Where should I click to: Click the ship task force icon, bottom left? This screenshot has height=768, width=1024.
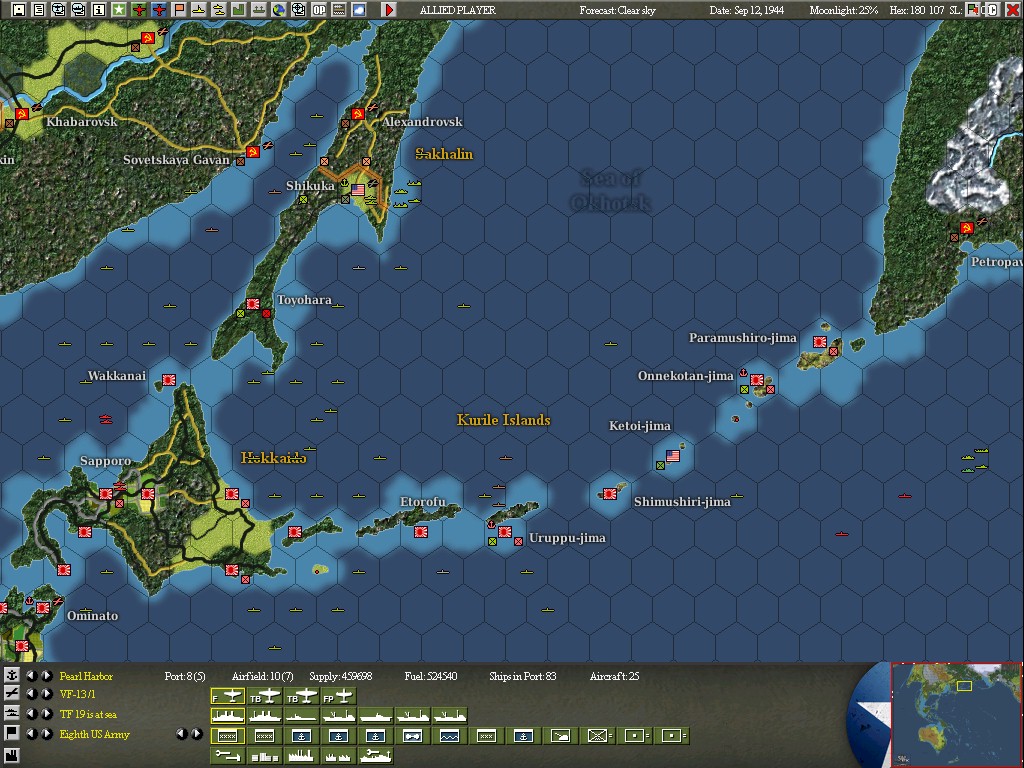(11, 713)
